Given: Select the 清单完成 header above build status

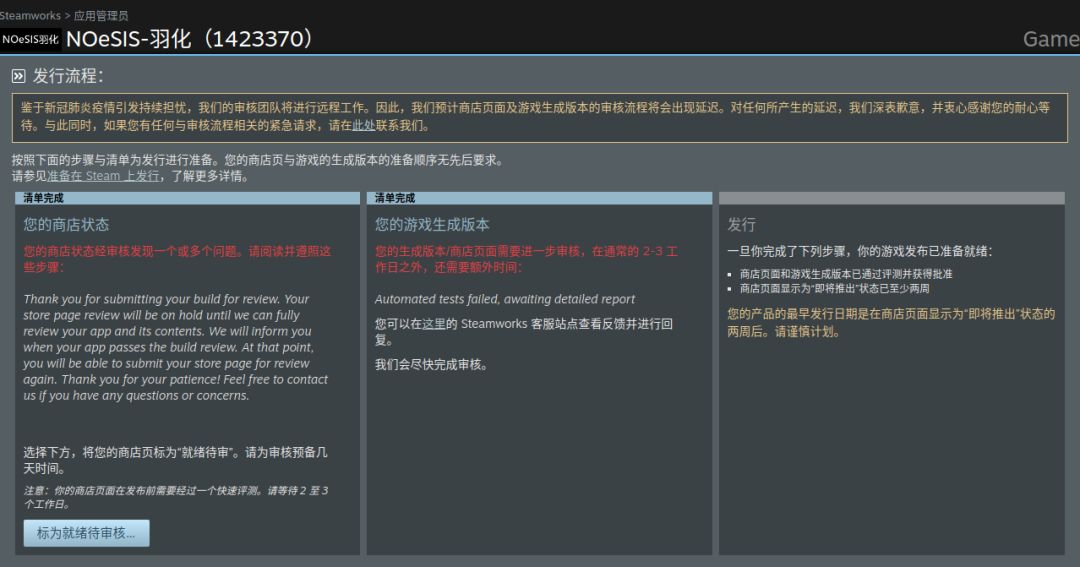Looking at the screenshot, I should pos(539,198).
